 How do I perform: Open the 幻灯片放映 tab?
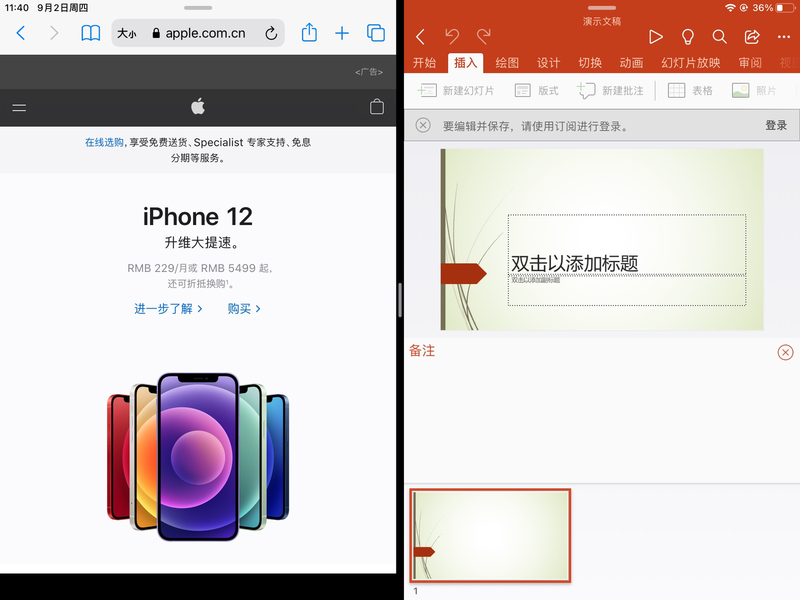coord(691,63)
